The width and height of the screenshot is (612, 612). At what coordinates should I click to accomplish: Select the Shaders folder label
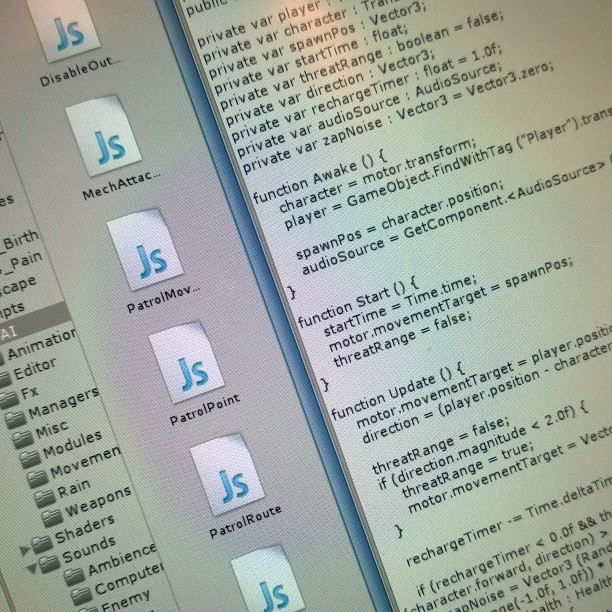tap(85, 529)
